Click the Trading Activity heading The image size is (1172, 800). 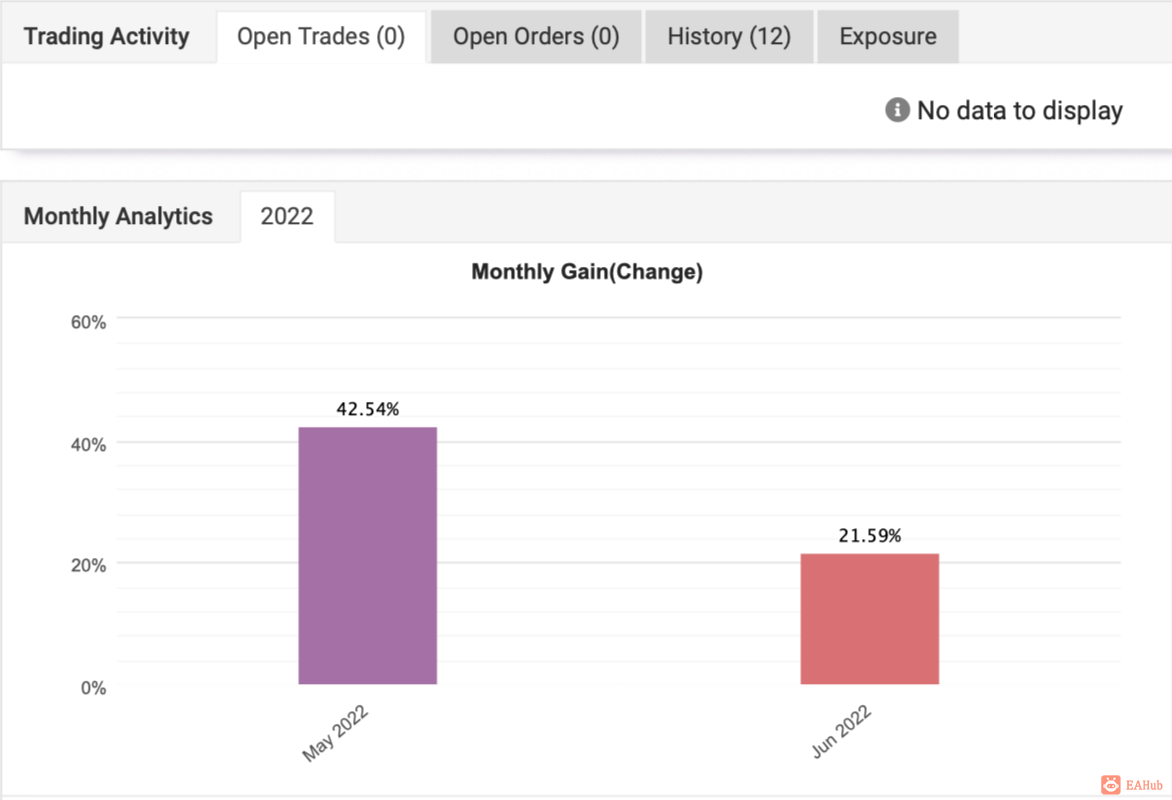click(106, 37)
